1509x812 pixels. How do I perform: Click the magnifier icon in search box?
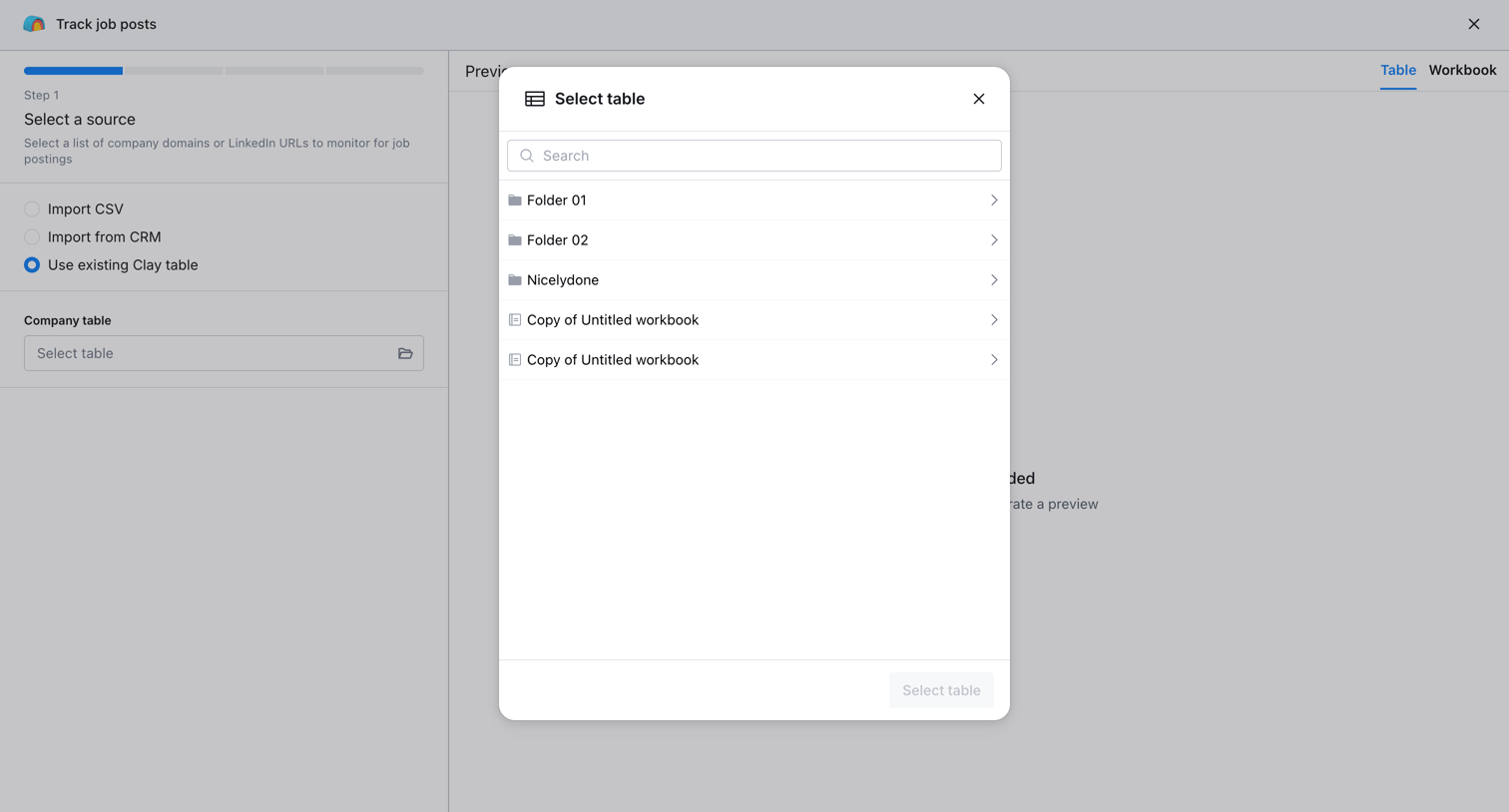click(527, 156)
